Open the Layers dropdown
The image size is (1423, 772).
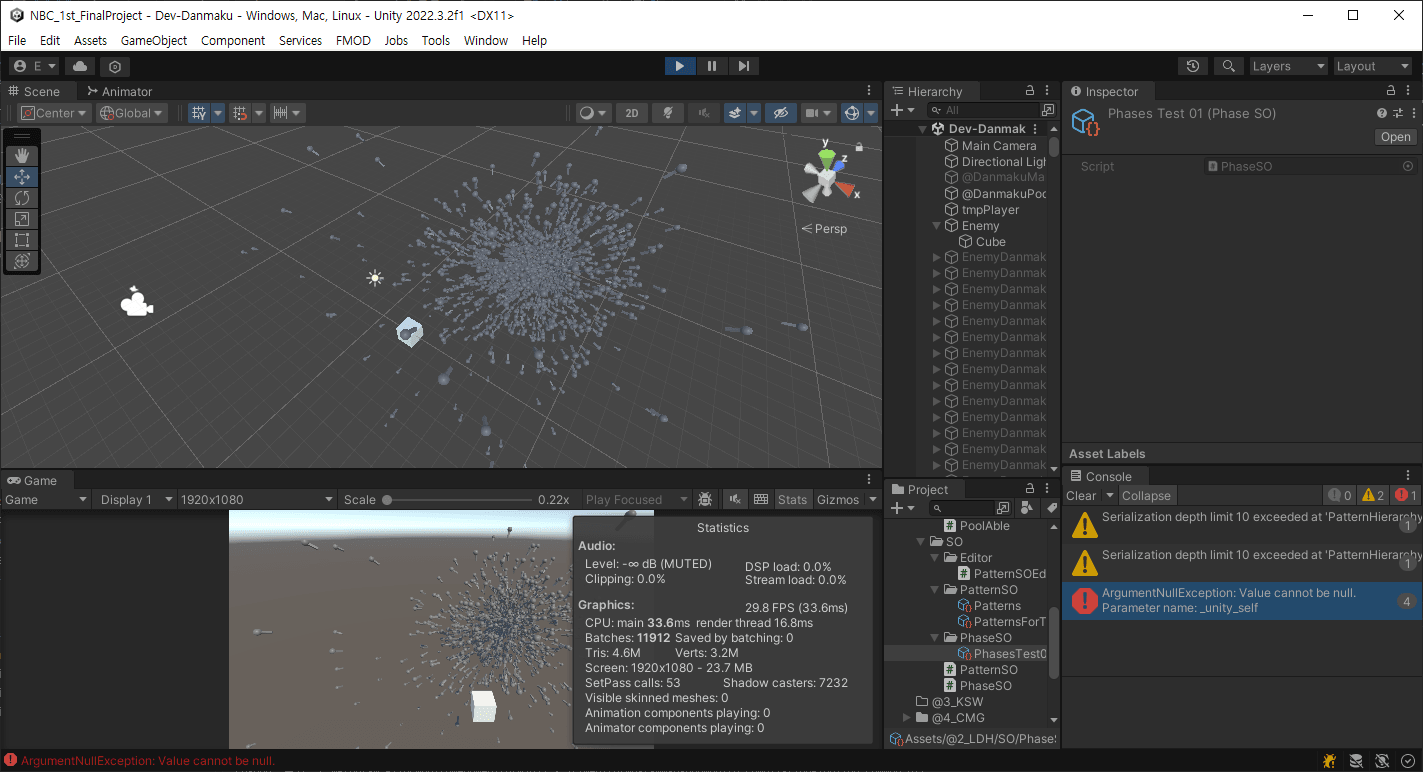(x=1288, y=66)
